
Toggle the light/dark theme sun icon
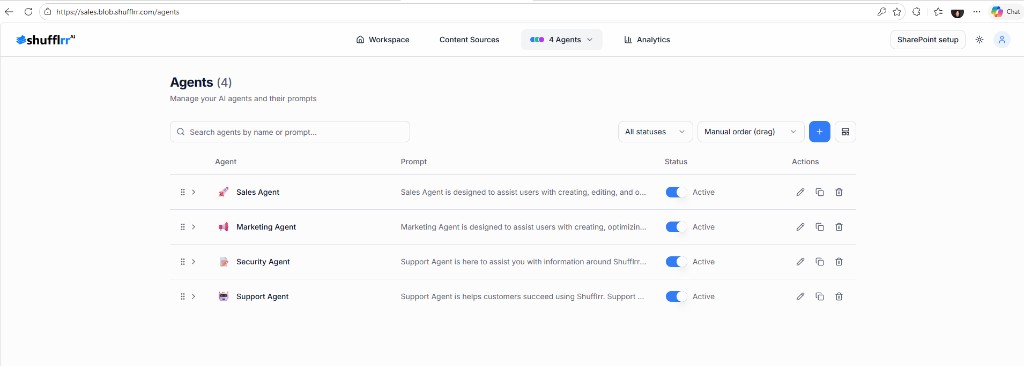point(979,40)
